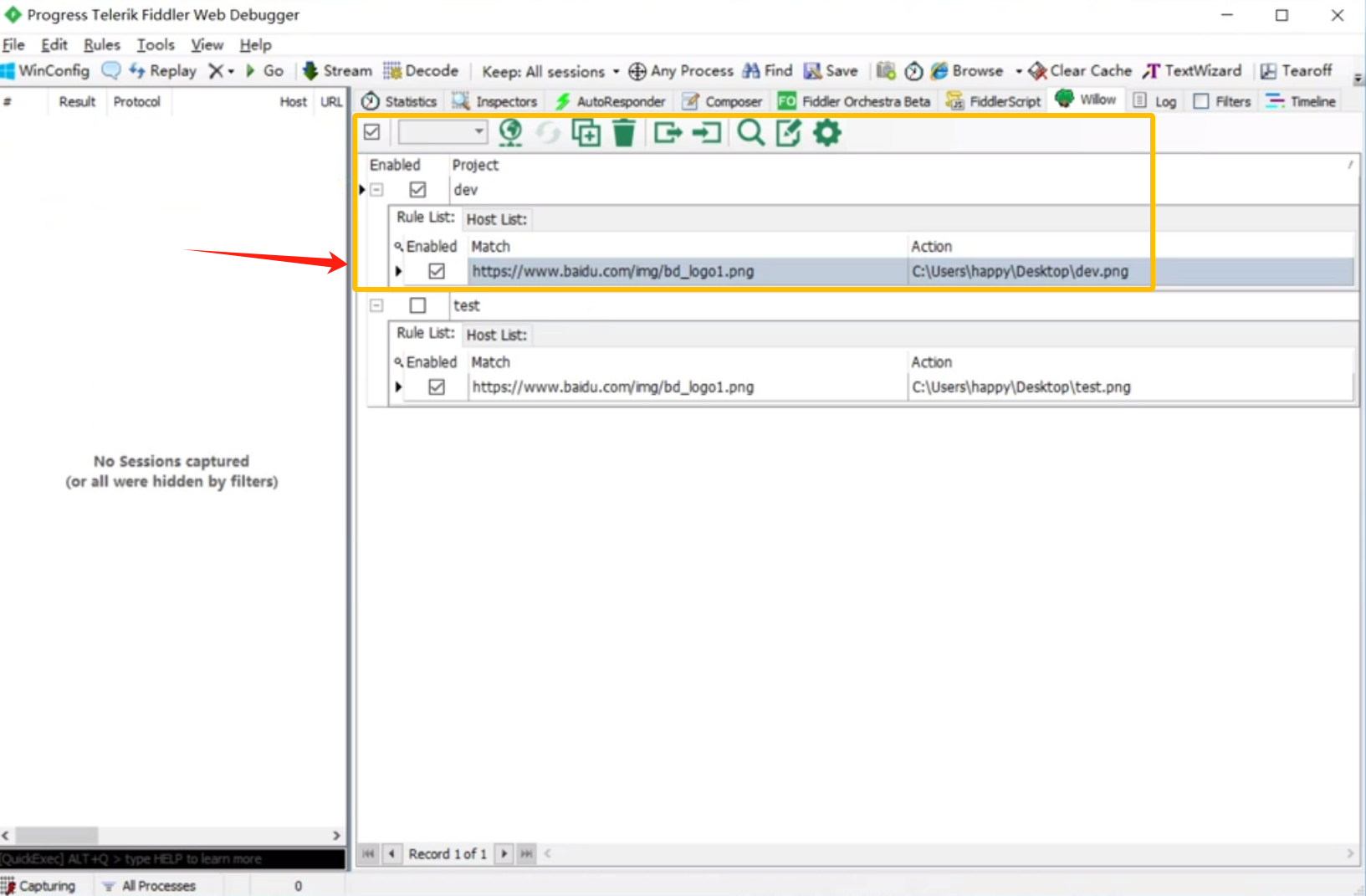Click the Clear Cache button
This screenshot has height=896, width=1366.
tap(1080, 71)
